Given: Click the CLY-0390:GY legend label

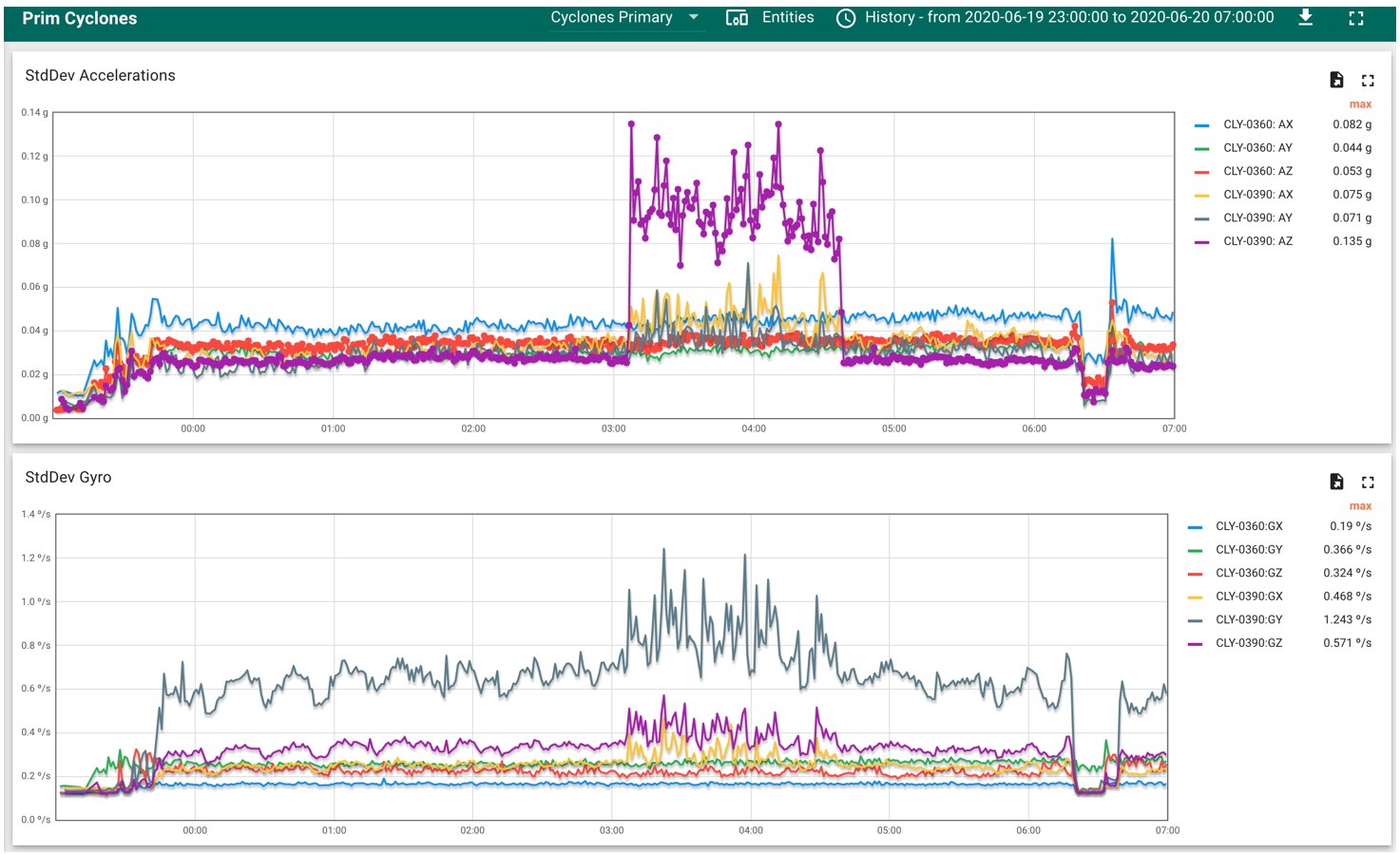Looking at the screenshot, I should 1249,619.
